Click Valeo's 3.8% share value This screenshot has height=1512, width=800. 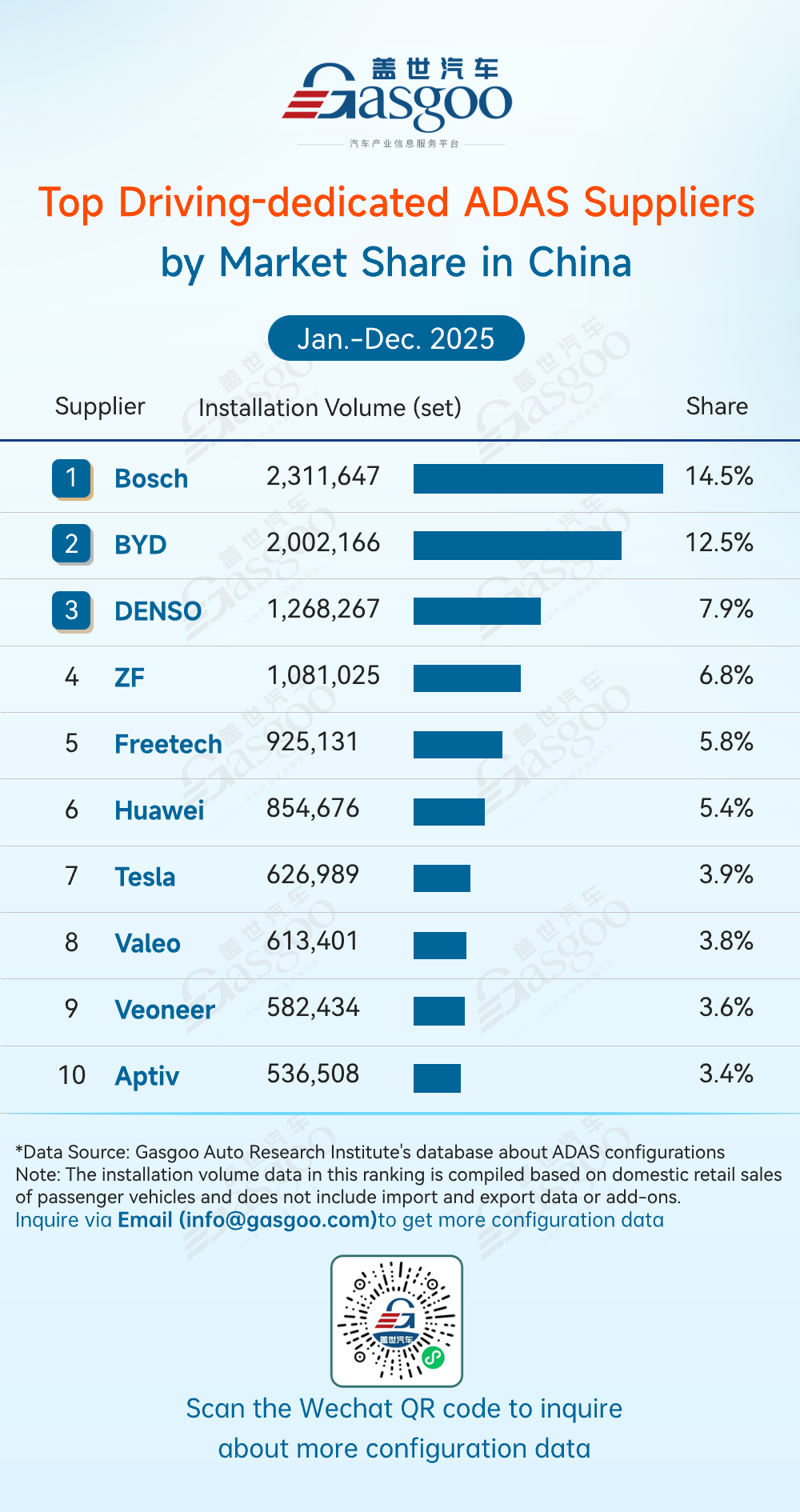point(726,941)
